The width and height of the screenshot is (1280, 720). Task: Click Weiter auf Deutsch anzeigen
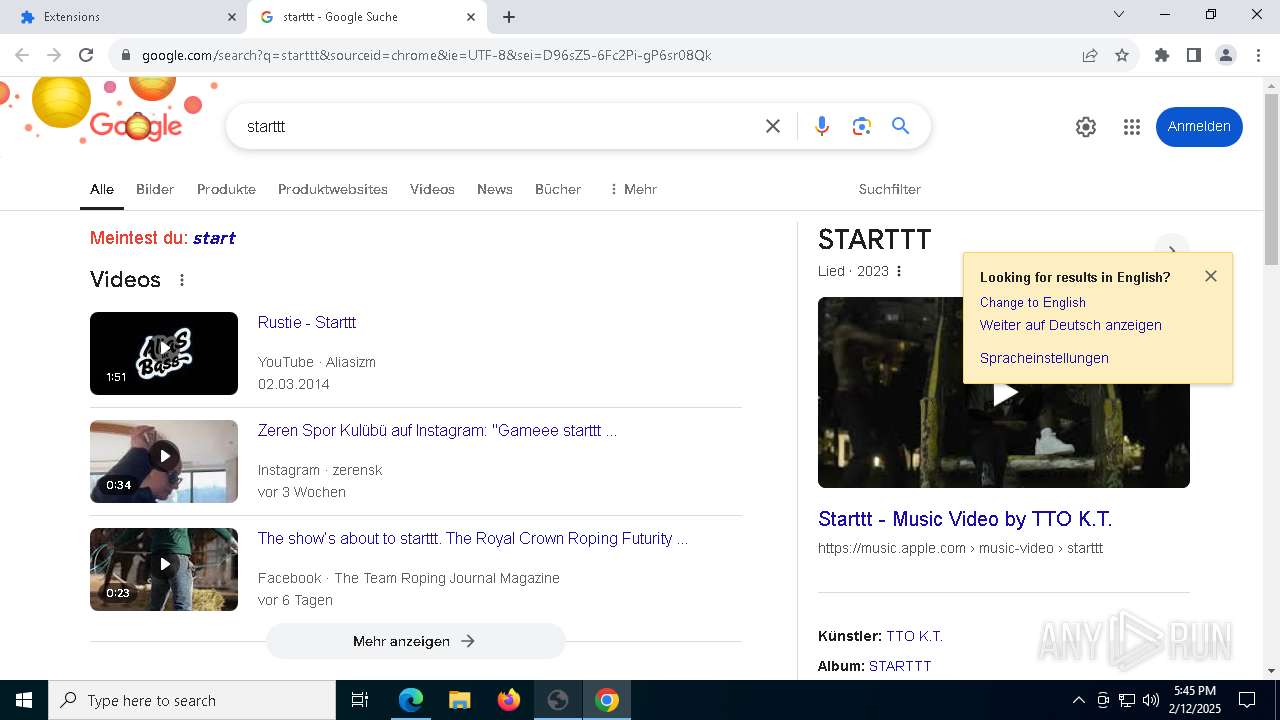click(1071, 325)
